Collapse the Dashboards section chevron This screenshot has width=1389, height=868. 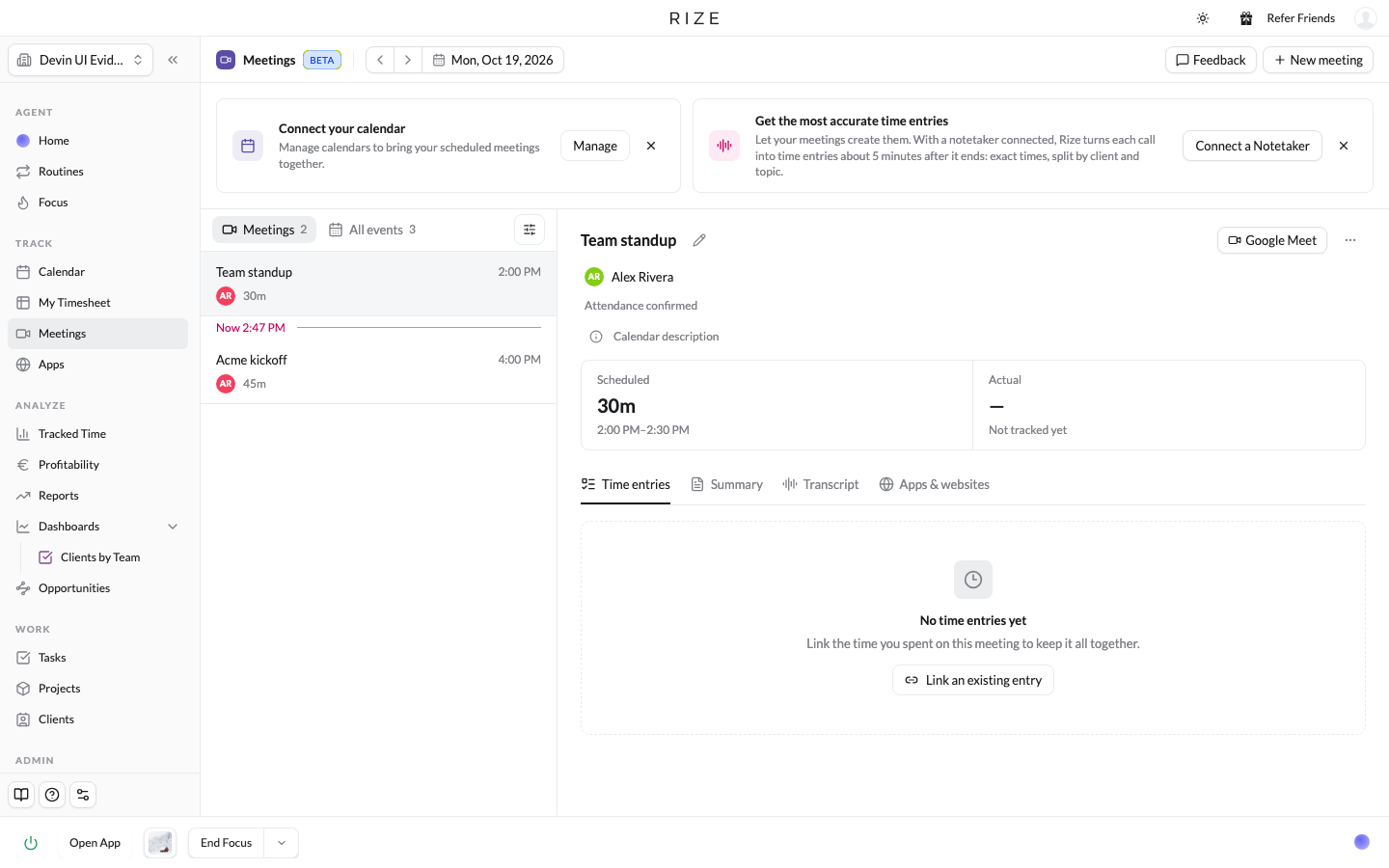(173, 527)
